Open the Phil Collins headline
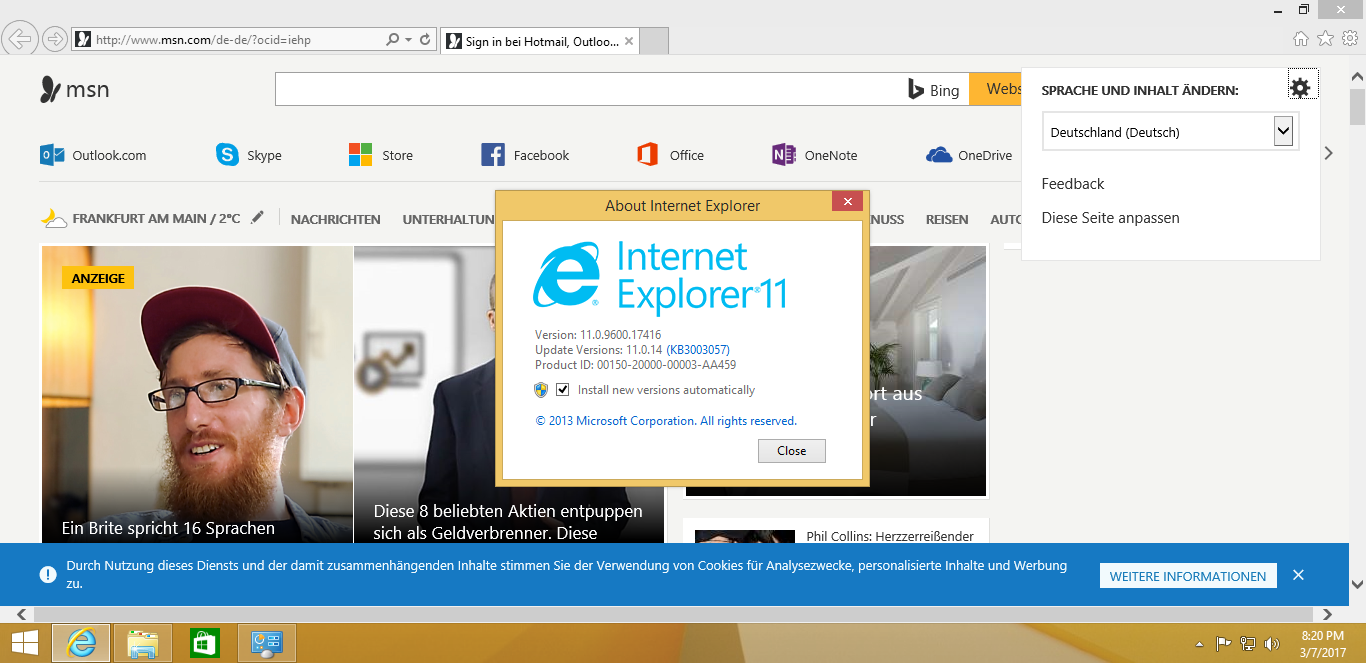 [x=890, y=537]
